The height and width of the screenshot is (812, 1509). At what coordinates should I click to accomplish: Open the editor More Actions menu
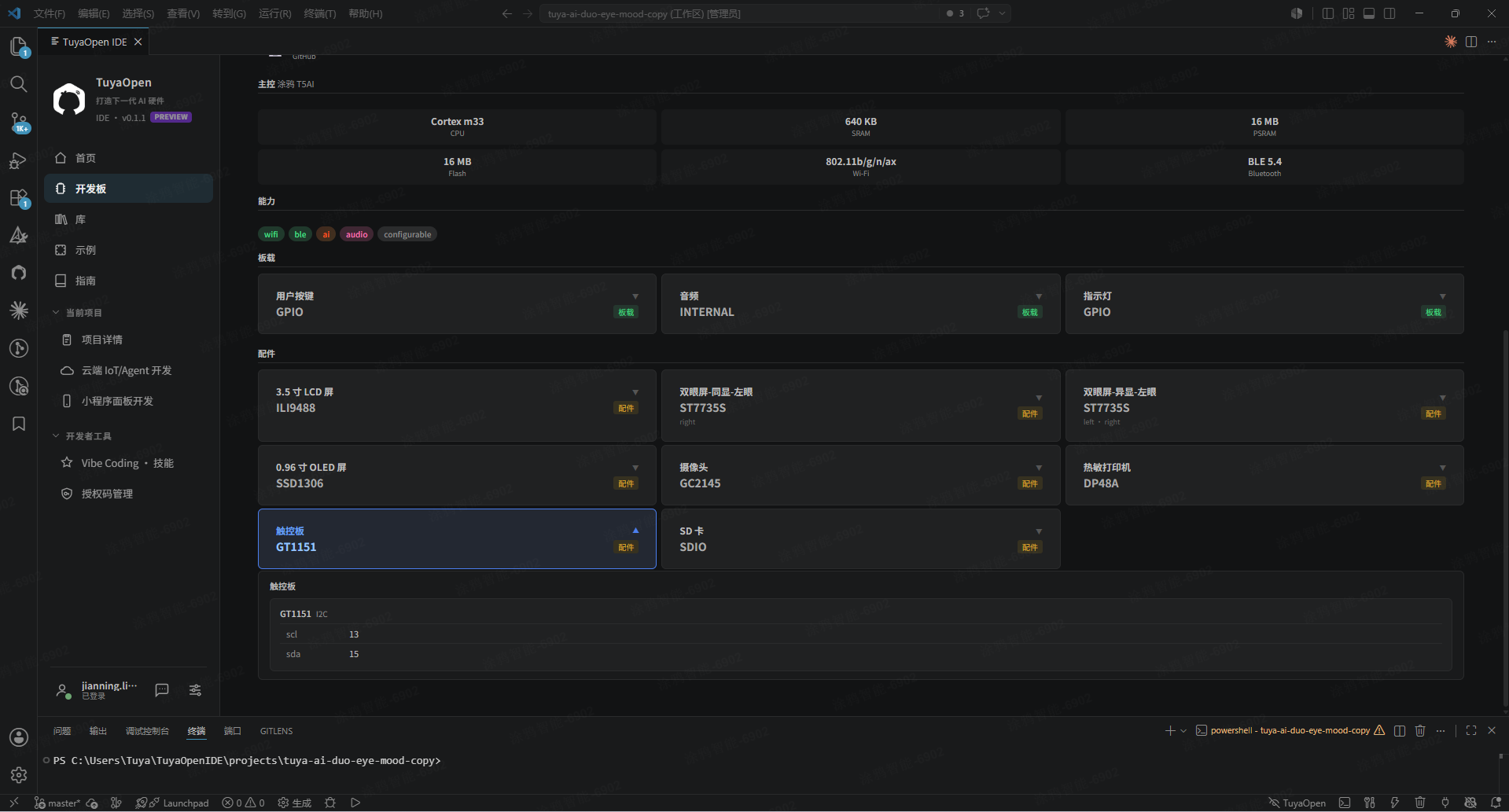[1492, 42]
